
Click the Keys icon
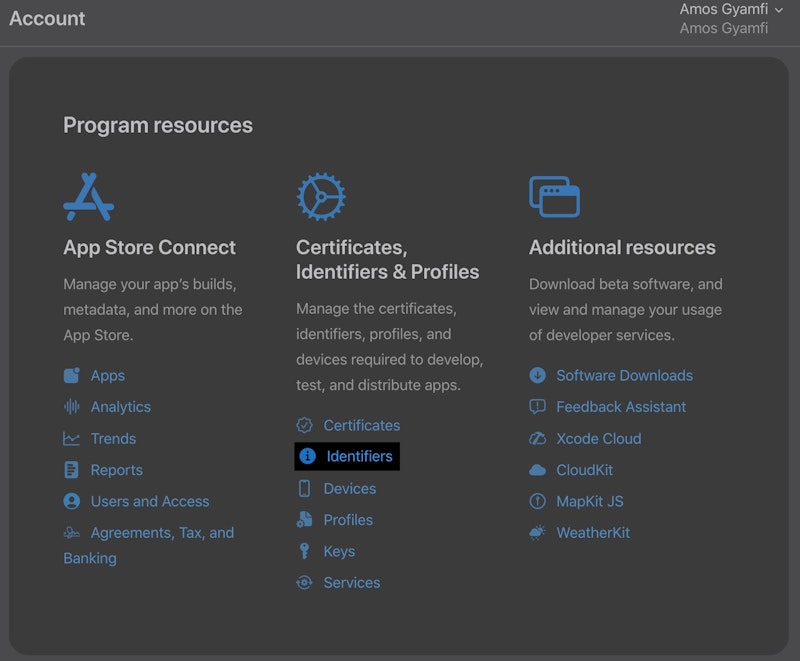pyautogui.click(x=305, y=552)
